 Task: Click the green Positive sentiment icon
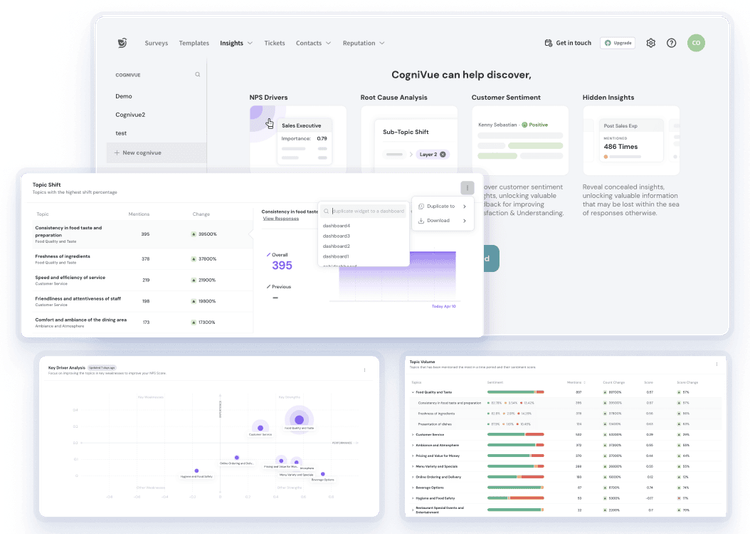pos(524,125)
